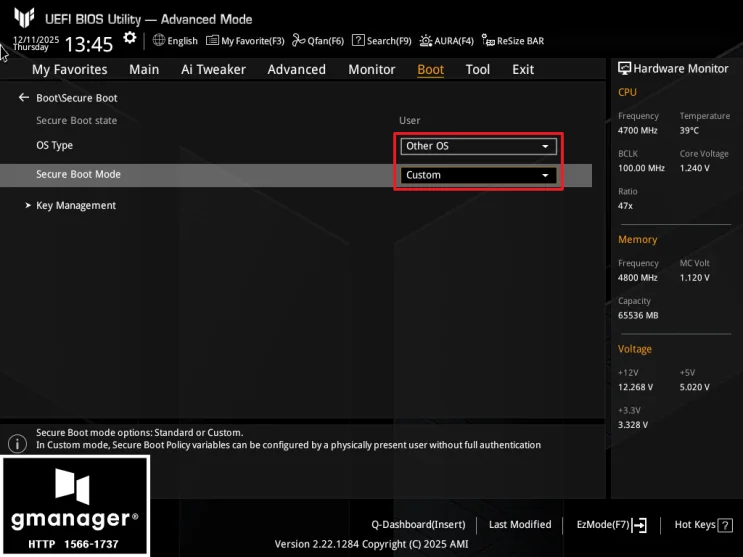Image resolution: width=743 pixels, height=557 pixels.
Task: Click the Ratio value 47x
Action: 625,206
